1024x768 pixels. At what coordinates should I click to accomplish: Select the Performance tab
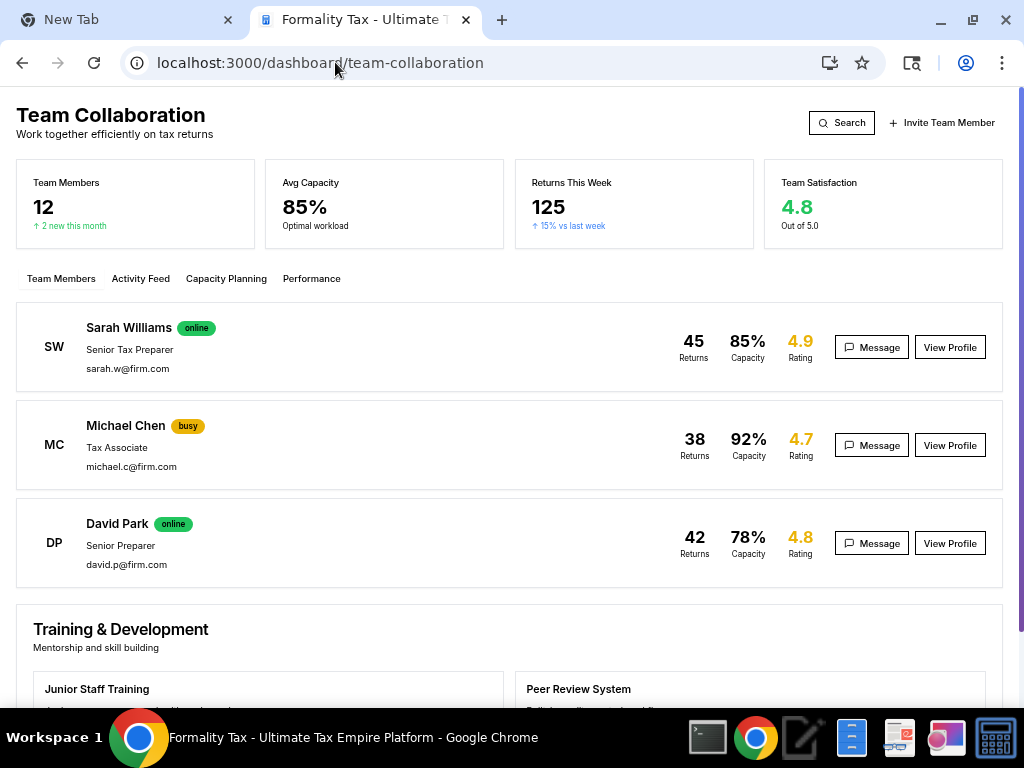tap(311, 279)
